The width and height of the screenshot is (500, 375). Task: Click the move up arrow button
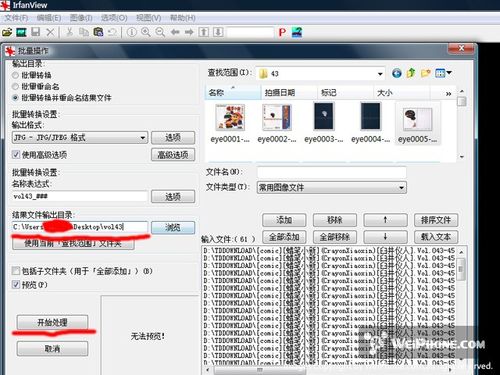(x=385, y=220)
